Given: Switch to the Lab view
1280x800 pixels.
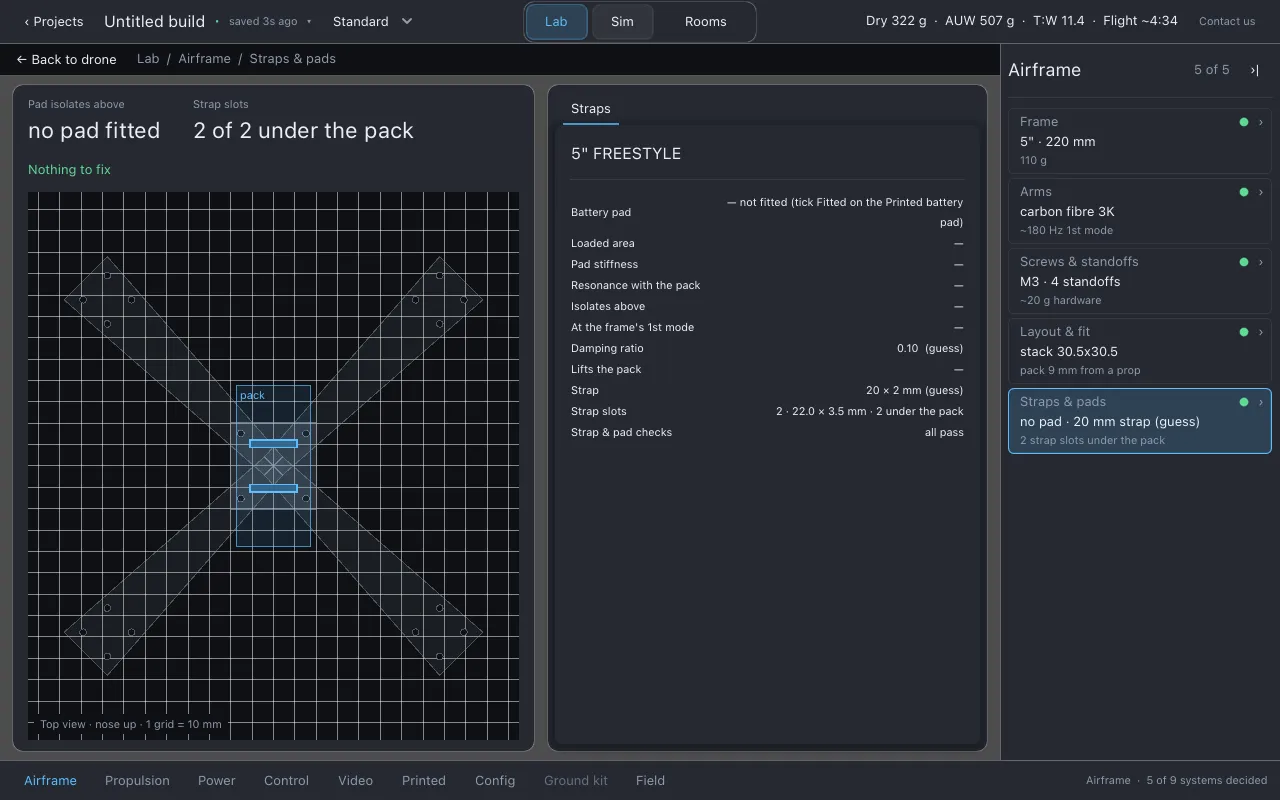Looking at the screenshot, I should (x=556, y=22).
